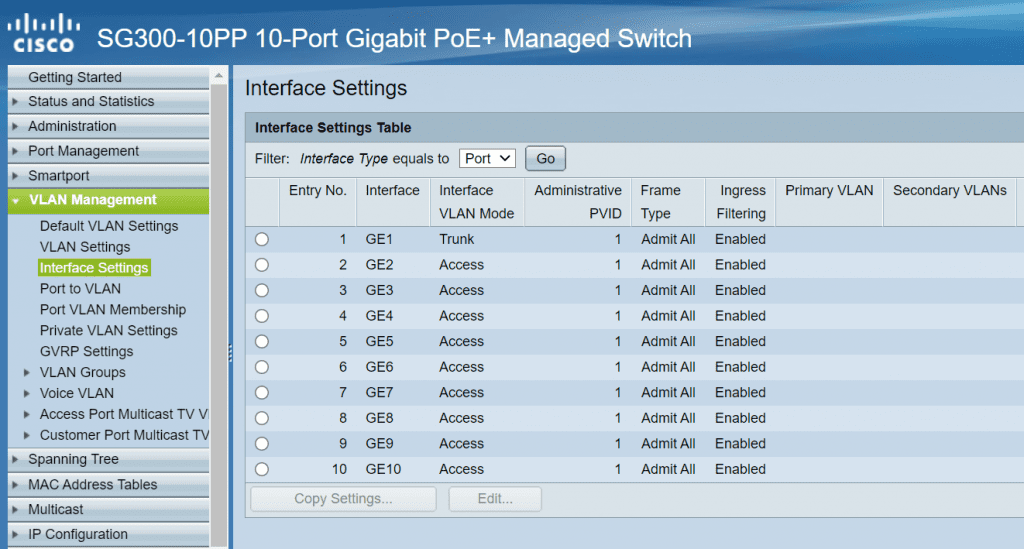Open Getting Started page

click(x=74, y=77)
